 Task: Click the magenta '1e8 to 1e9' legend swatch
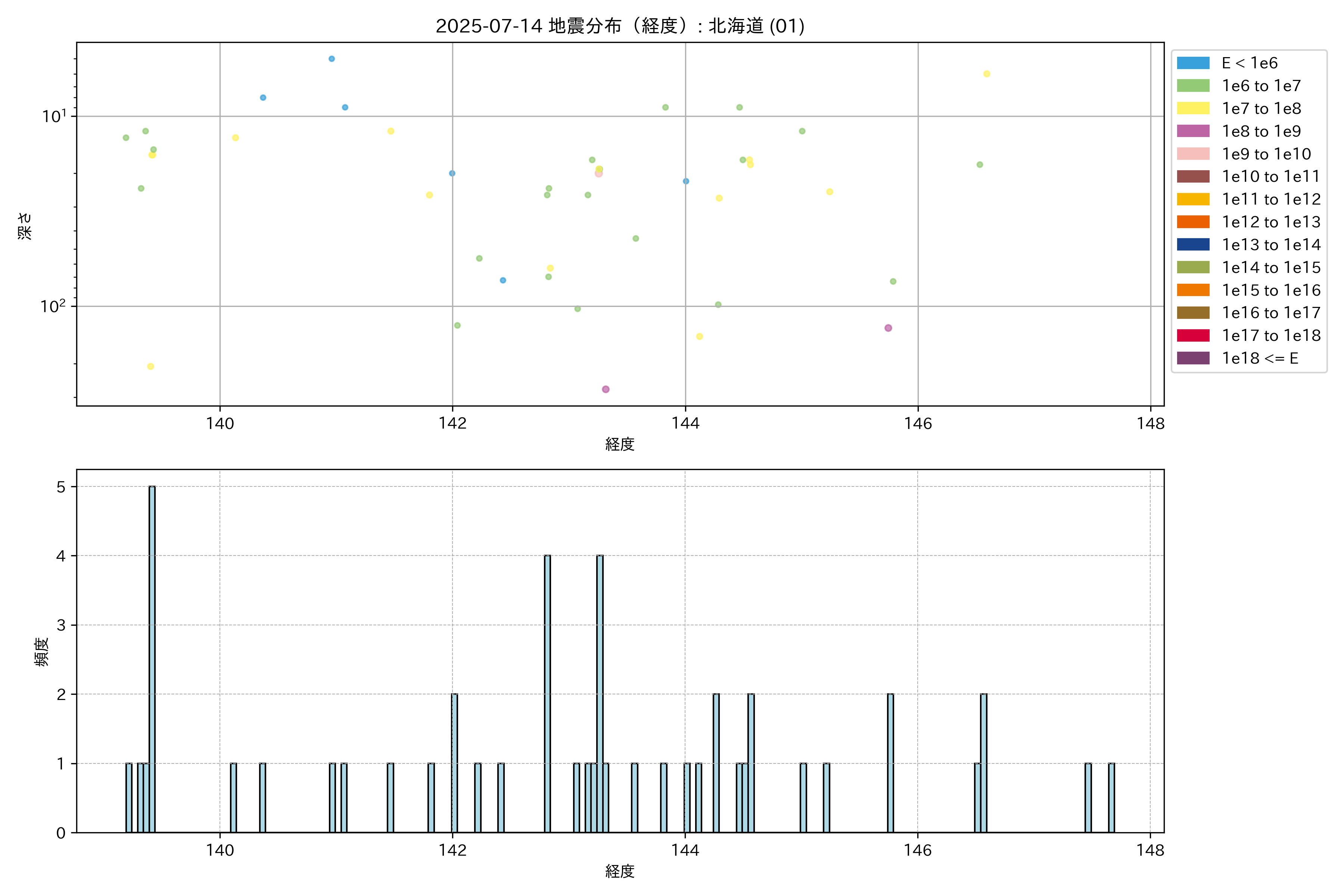1193,131
